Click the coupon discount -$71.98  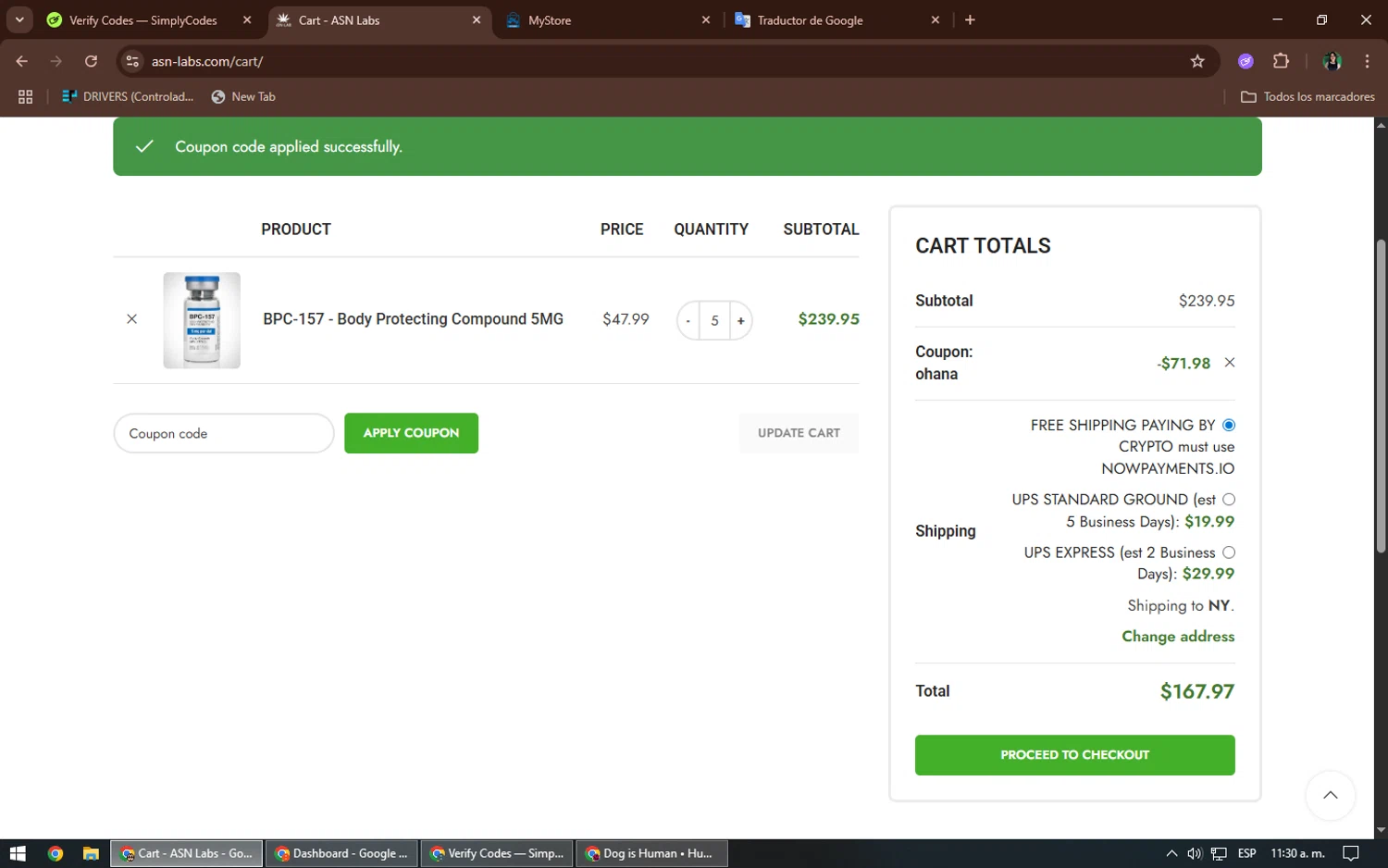pos(1183,364)
